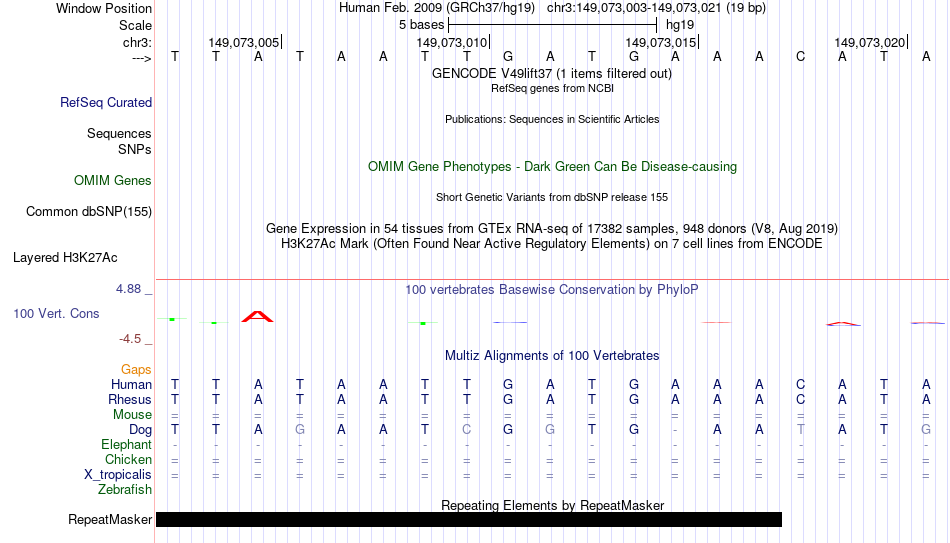Click the OMIM Gene Phenotypes green title
The height and width of the screenshot is (543, 950).
click(x=552, y=167)
